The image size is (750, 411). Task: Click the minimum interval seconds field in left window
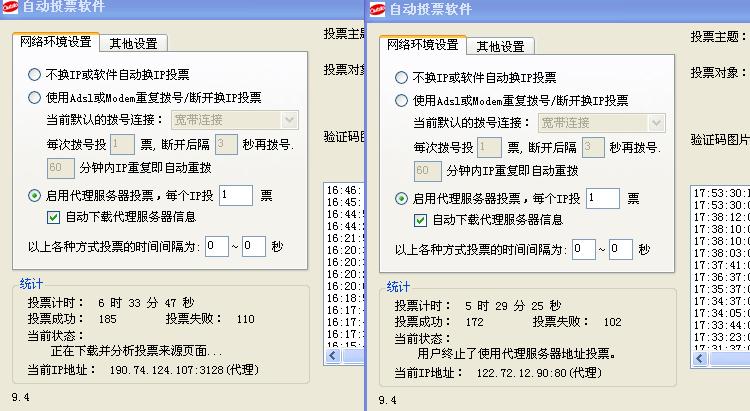tap(217, 246)
